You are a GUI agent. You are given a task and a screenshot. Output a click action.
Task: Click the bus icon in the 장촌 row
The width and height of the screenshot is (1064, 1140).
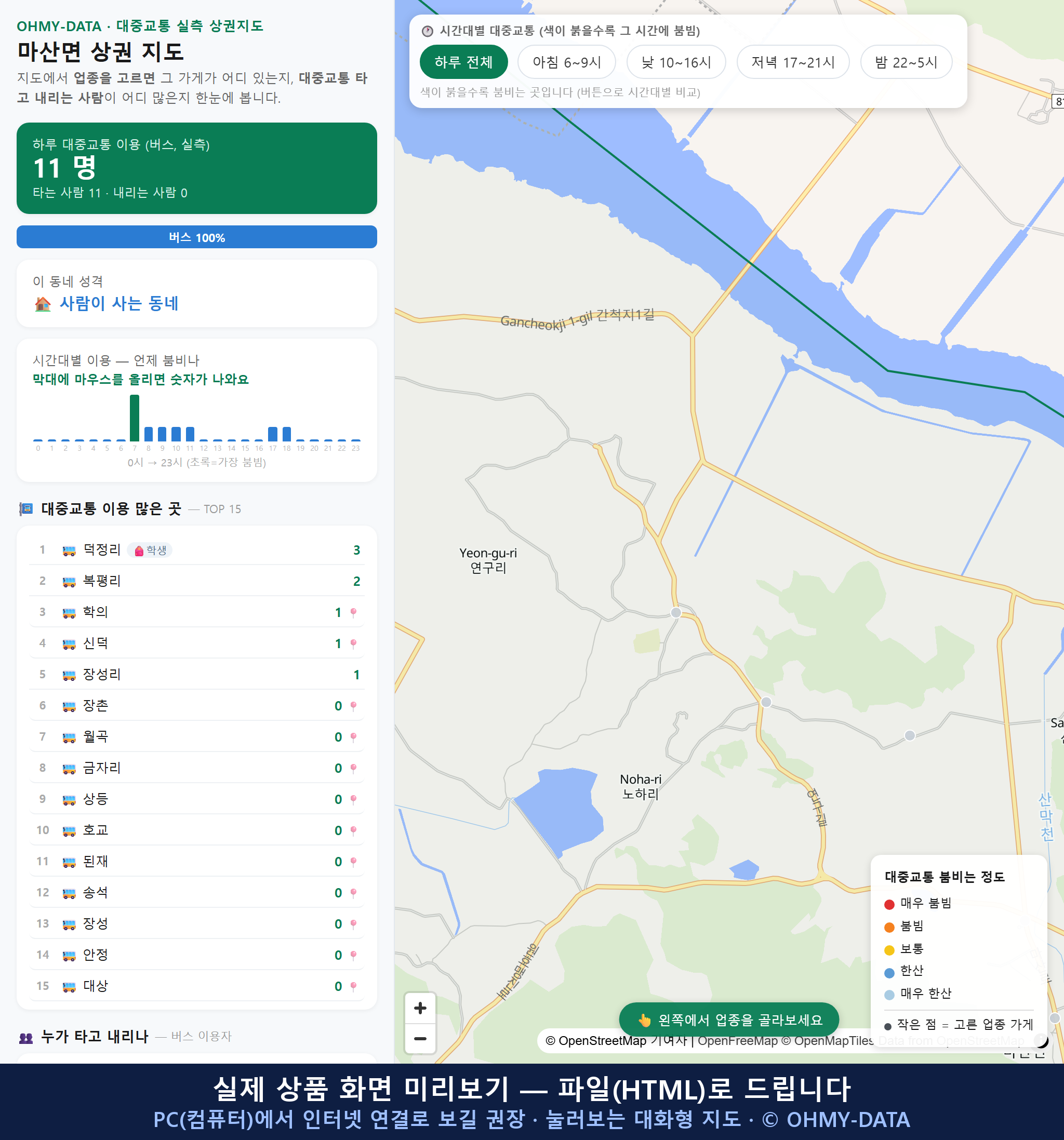(69, 706)
